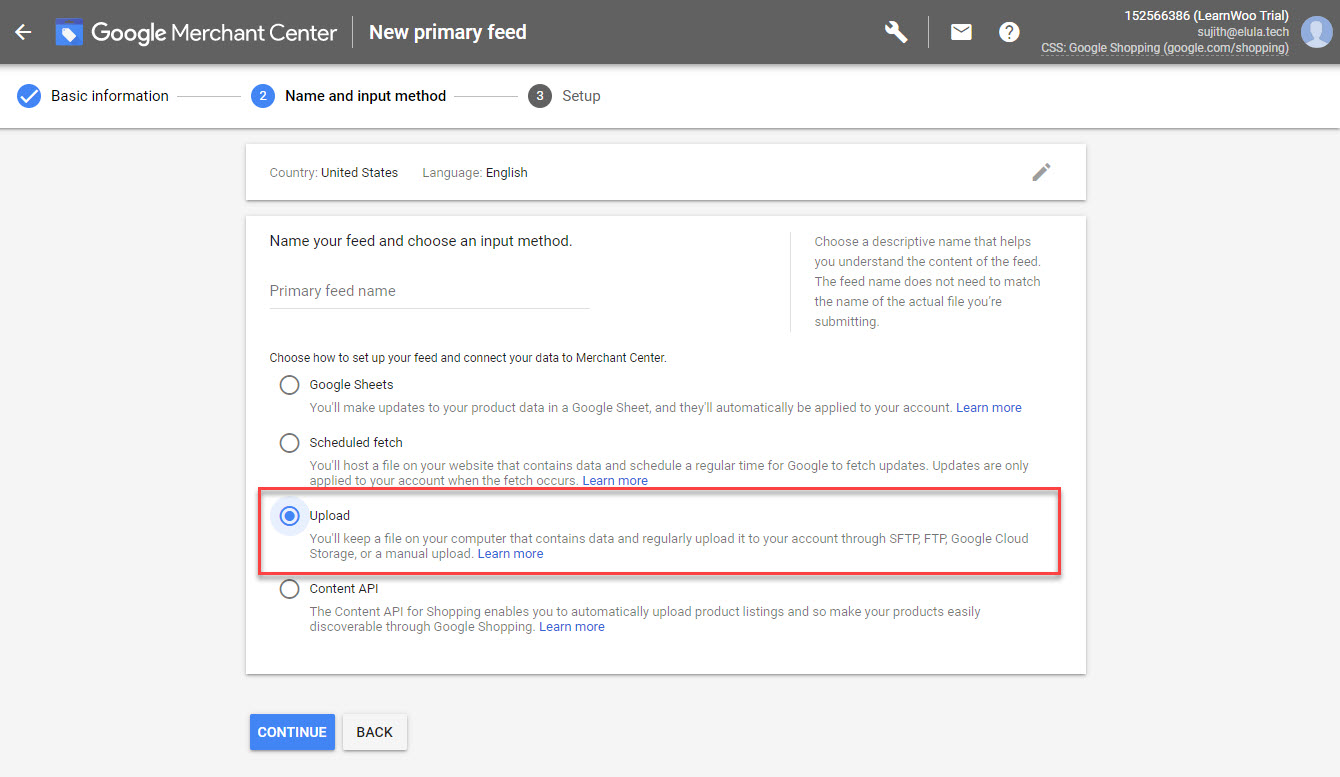Screen dimensions: 1340x777
Task: Select the Scheduled fetch radio button
Action: (x=289, y=443)
